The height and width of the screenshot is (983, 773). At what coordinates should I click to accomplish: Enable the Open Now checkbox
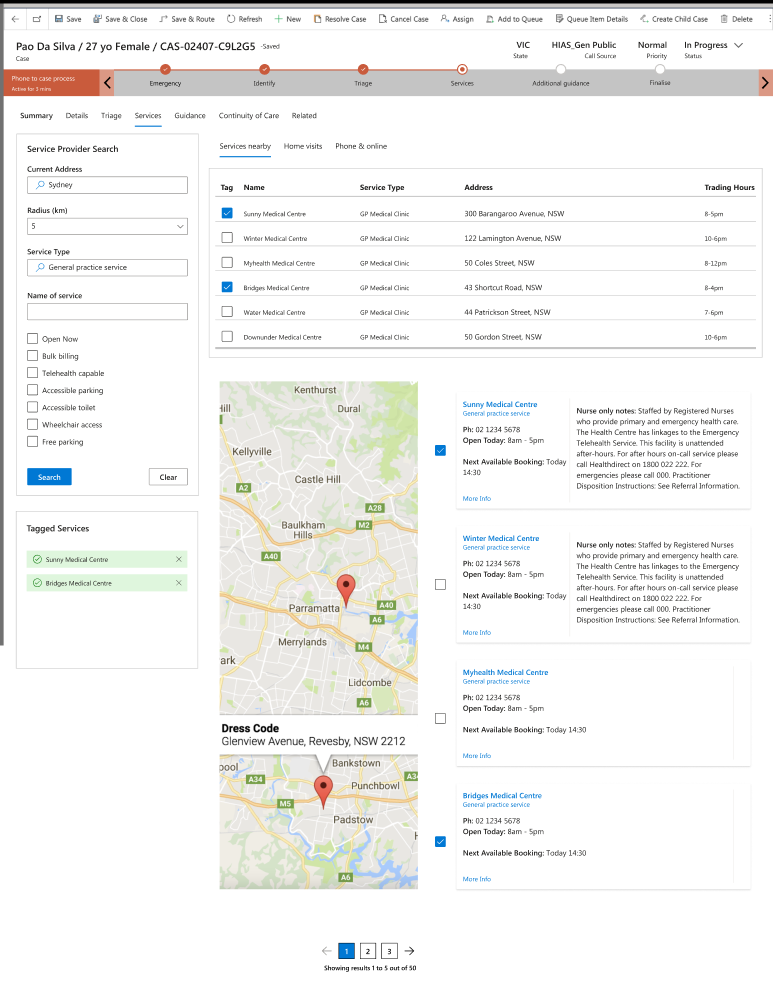33,339
